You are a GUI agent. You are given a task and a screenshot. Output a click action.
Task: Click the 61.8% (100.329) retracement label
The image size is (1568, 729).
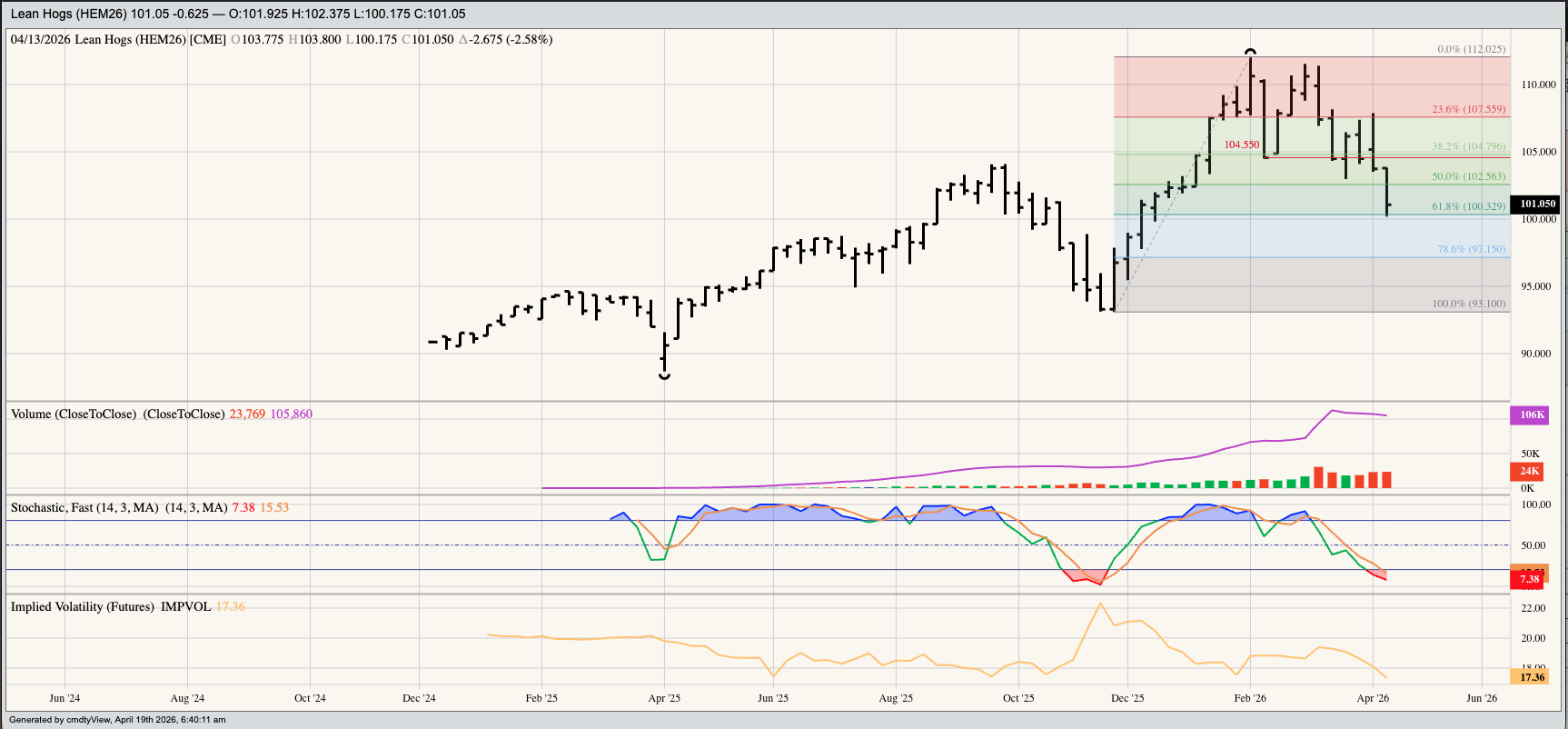pyautogui.click(x=1468, y=206)
